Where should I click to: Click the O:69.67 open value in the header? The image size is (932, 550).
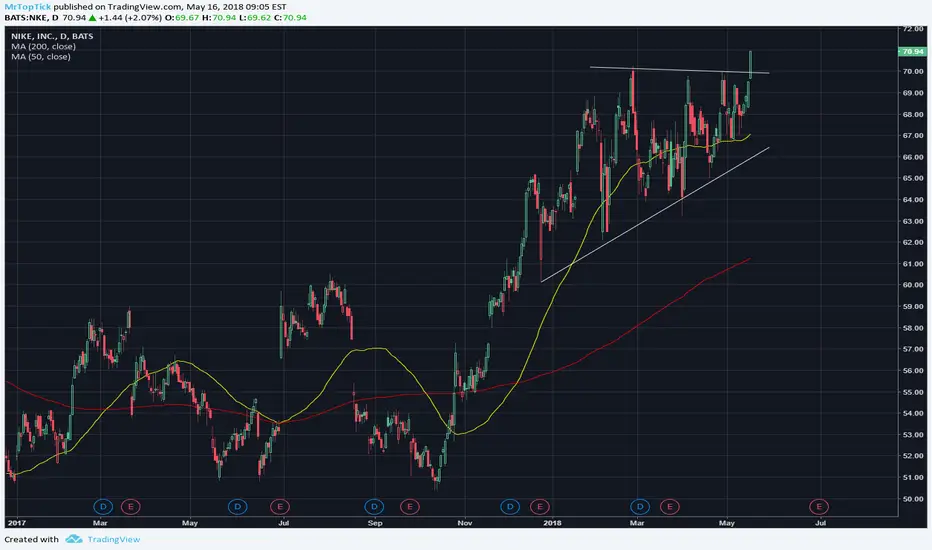point(182,18)
